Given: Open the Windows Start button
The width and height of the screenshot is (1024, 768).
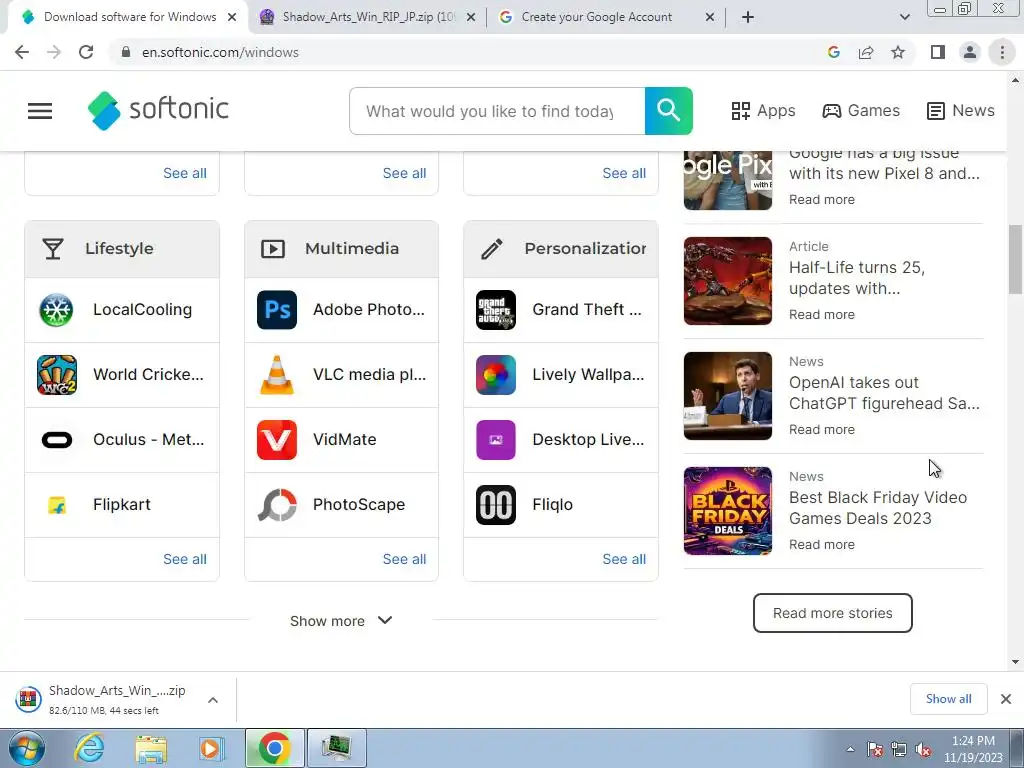Looking at the screenshot, I should tap(27, 748).
